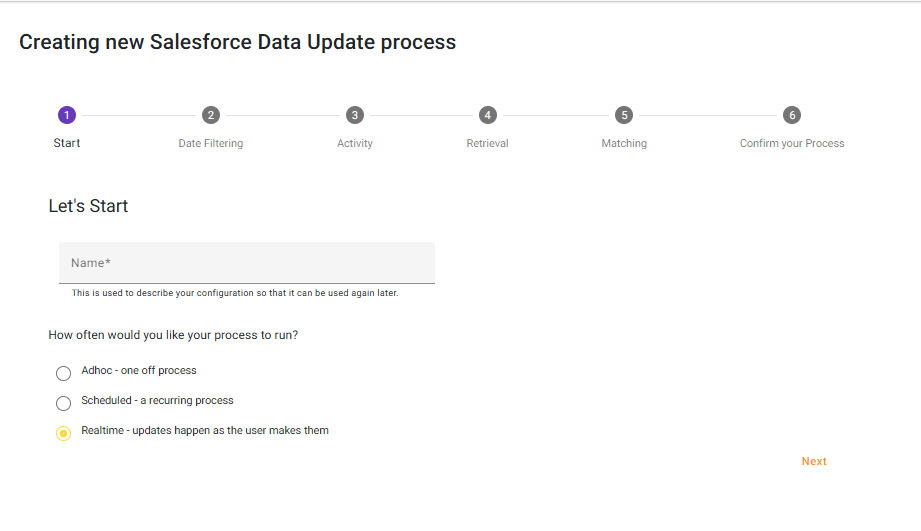Focus the Name text input field
Screen dimensions: 921x531
tap(247, 263)
